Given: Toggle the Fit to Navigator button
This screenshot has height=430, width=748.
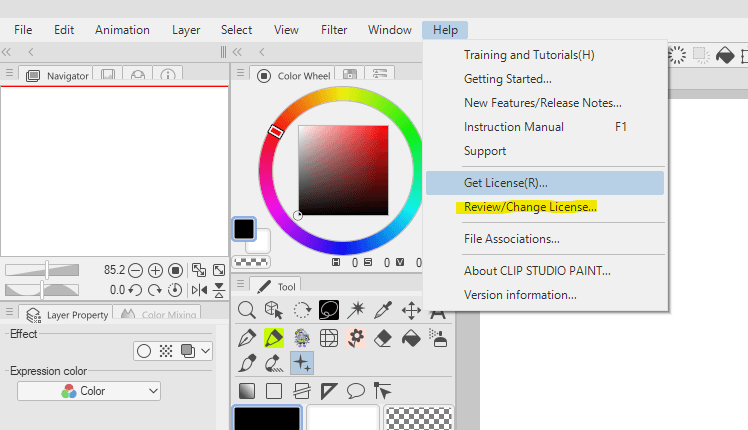Looking at the screenshot, I should [x=198, y=270].
